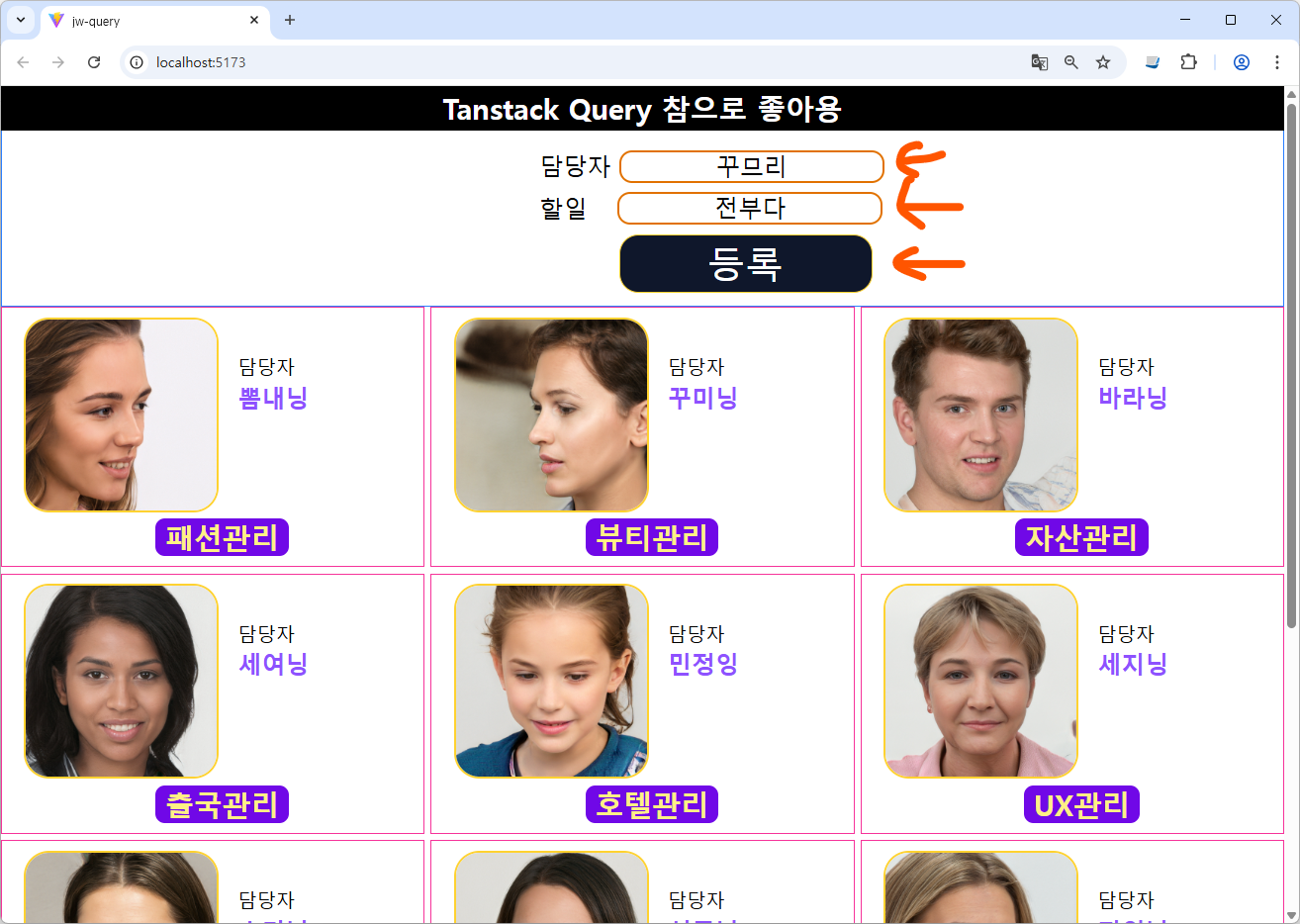This screenshot has height=924, width=1300.
Task: Click the Tanstack Query 참으로 좋아용 header
Action: pyautogui.click(x=642, y=109)
